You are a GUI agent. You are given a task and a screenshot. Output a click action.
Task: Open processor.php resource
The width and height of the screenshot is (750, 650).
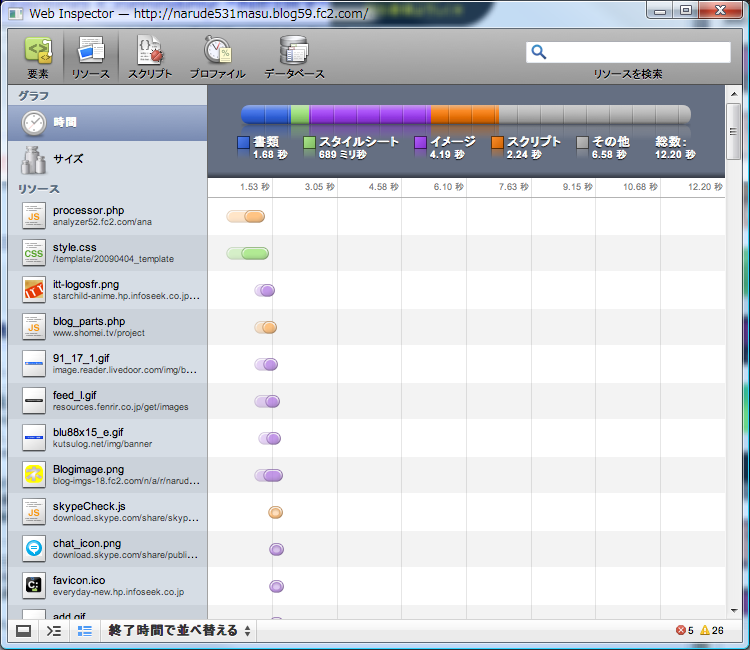(108, 216)
